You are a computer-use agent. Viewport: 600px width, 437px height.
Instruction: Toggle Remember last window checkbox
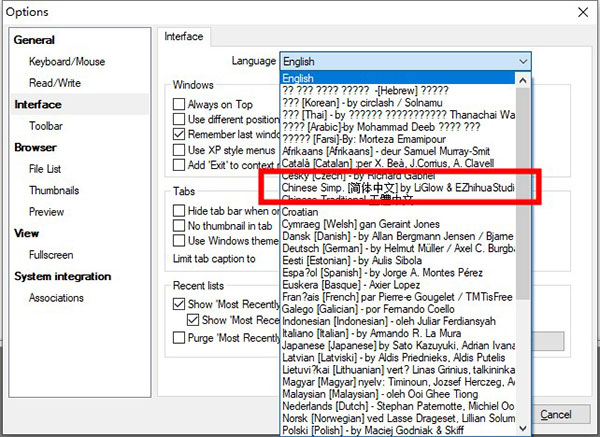coord(180,134)
